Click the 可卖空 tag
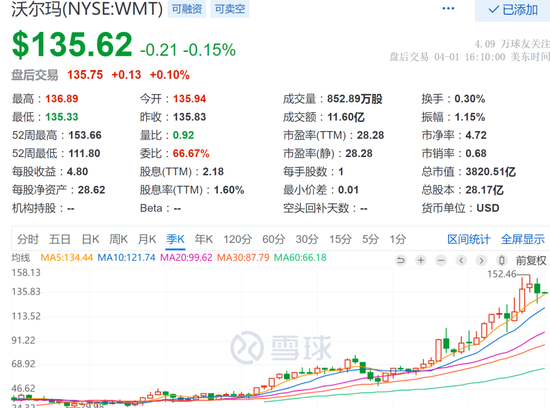The image size is (550, 408). (x=230, y=9)
